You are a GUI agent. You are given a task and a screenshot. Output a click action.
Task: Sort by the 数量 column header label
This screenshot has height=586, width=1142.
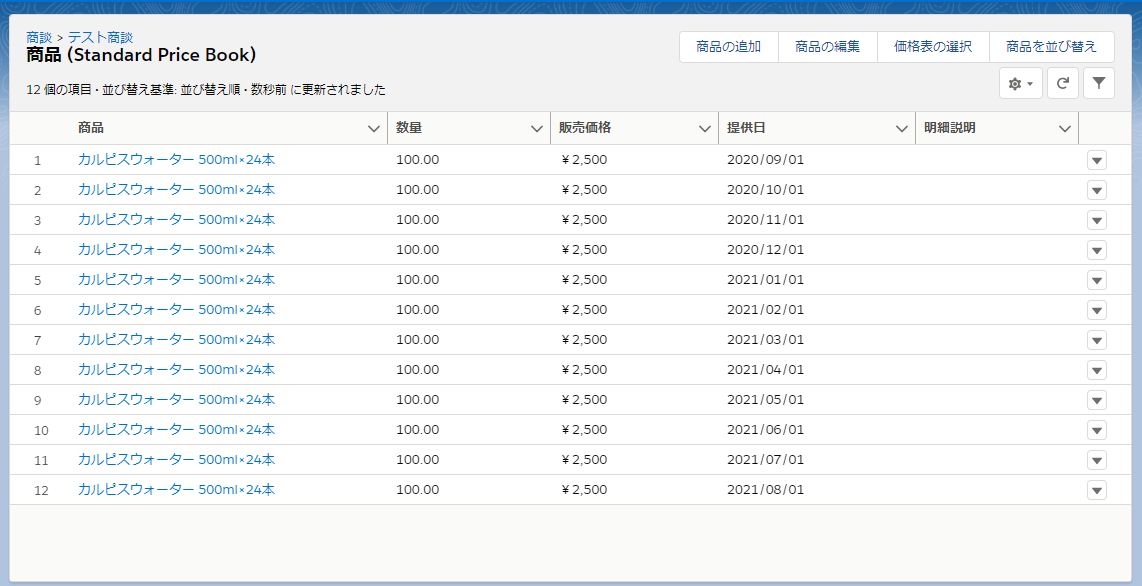tap(409, 128)
